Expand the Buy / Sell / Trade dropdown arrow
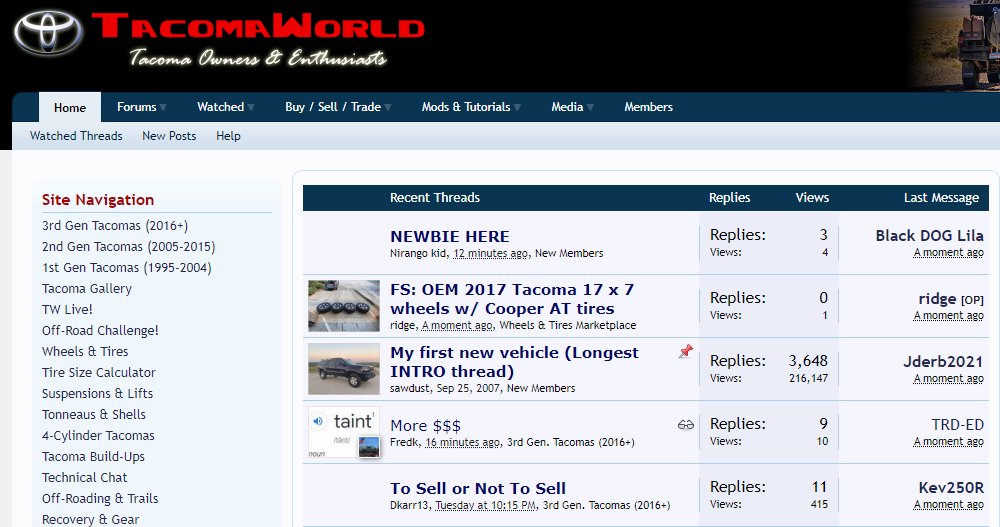 [388, 107]
